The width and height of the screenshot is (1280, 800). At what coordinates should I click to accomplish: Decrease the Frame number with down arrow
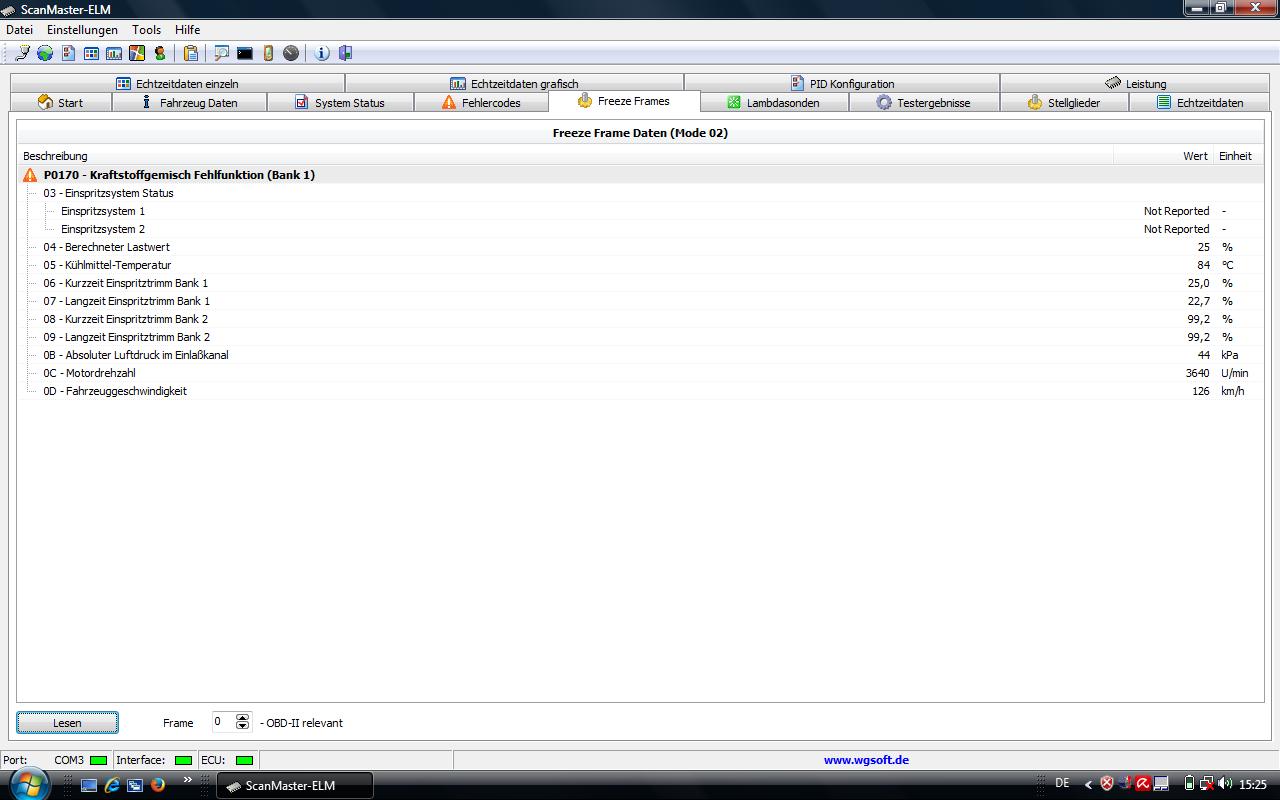242,727
